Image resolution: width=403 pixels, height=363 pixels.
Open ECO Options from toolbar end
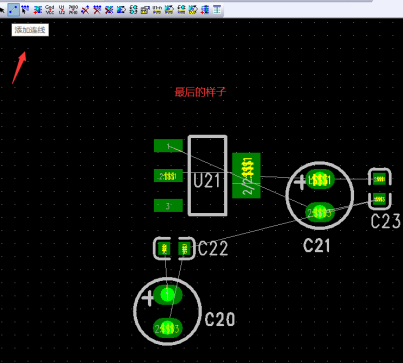coord(217,10)
